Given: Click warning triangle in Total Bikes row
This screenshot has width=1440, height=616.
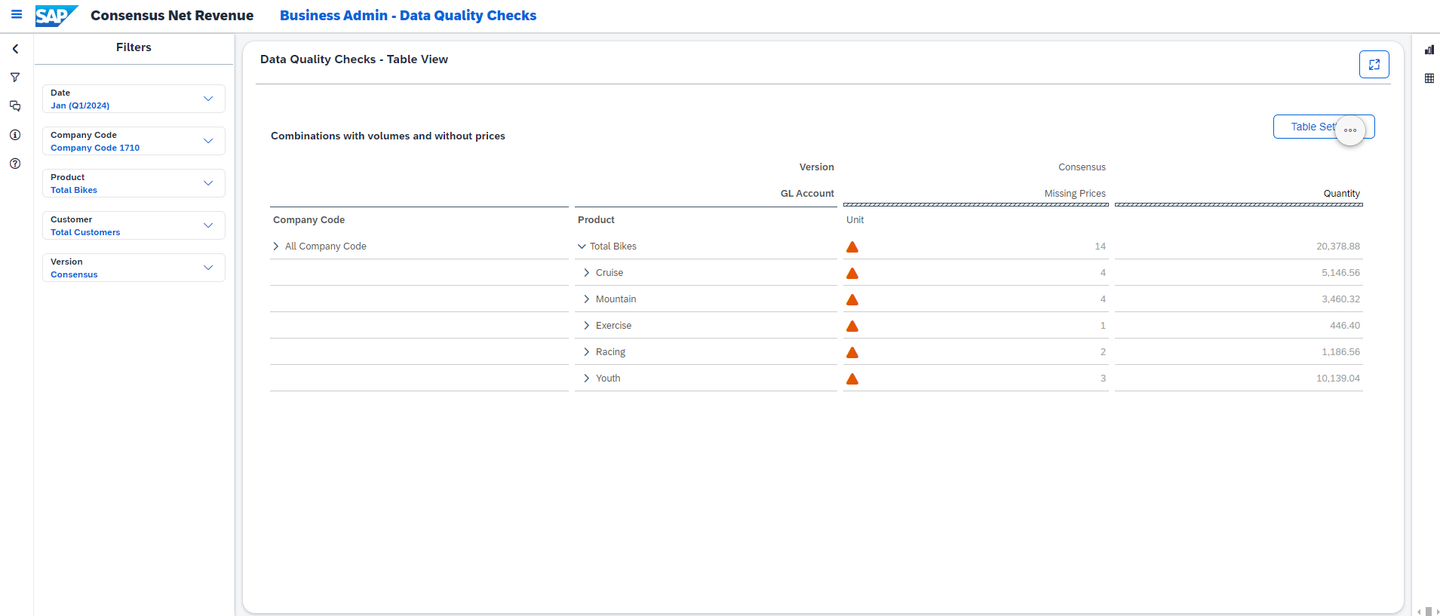Looking at the screenshot, I should point(852,246).
